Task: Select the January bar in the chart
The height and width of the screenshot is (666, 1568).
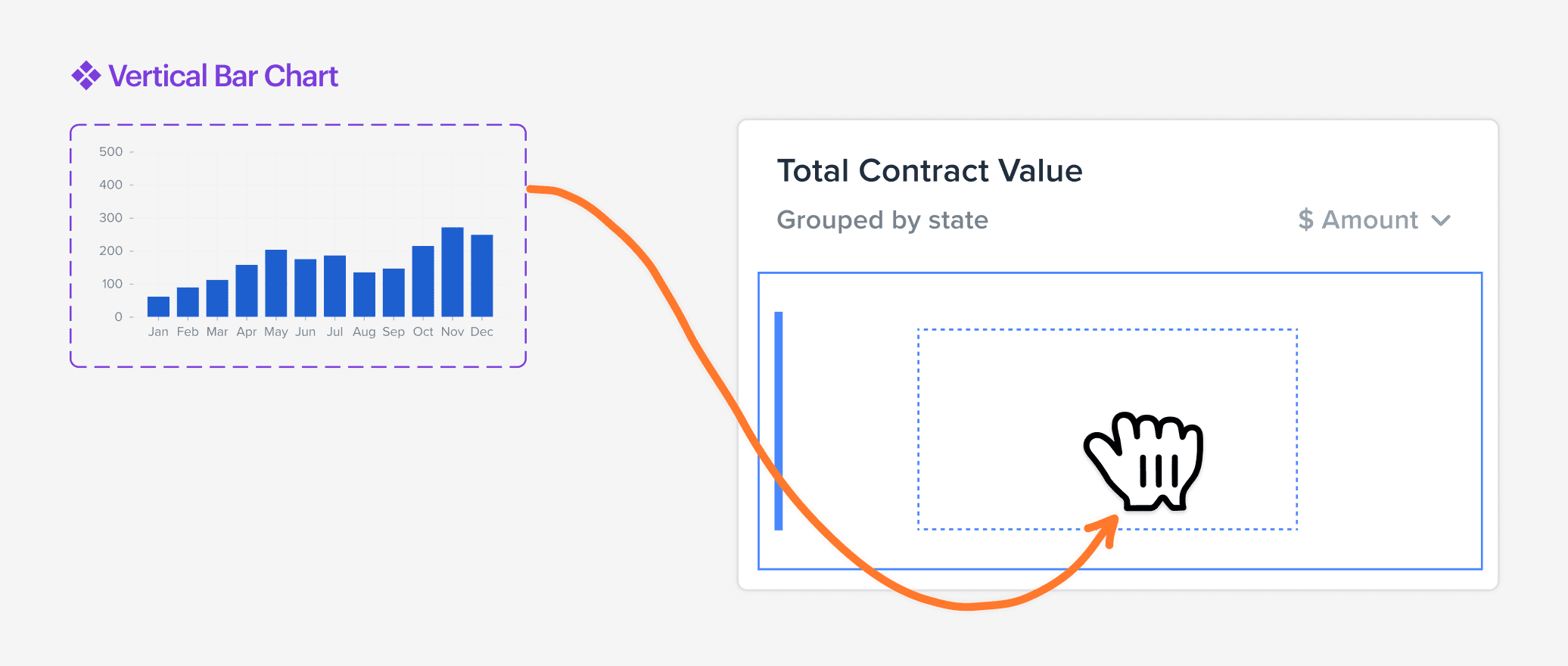Action: [x=158, y=307]
